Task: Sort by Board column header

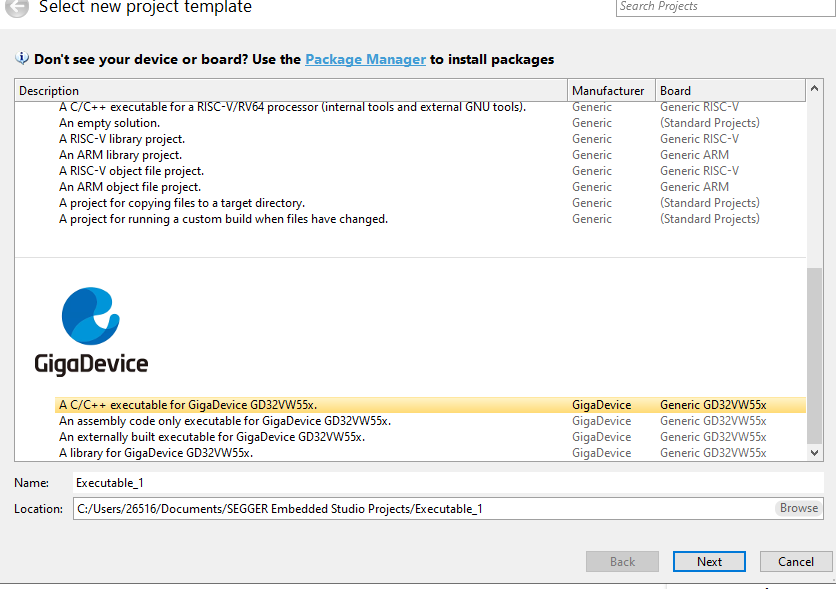Action: [730, 91]
